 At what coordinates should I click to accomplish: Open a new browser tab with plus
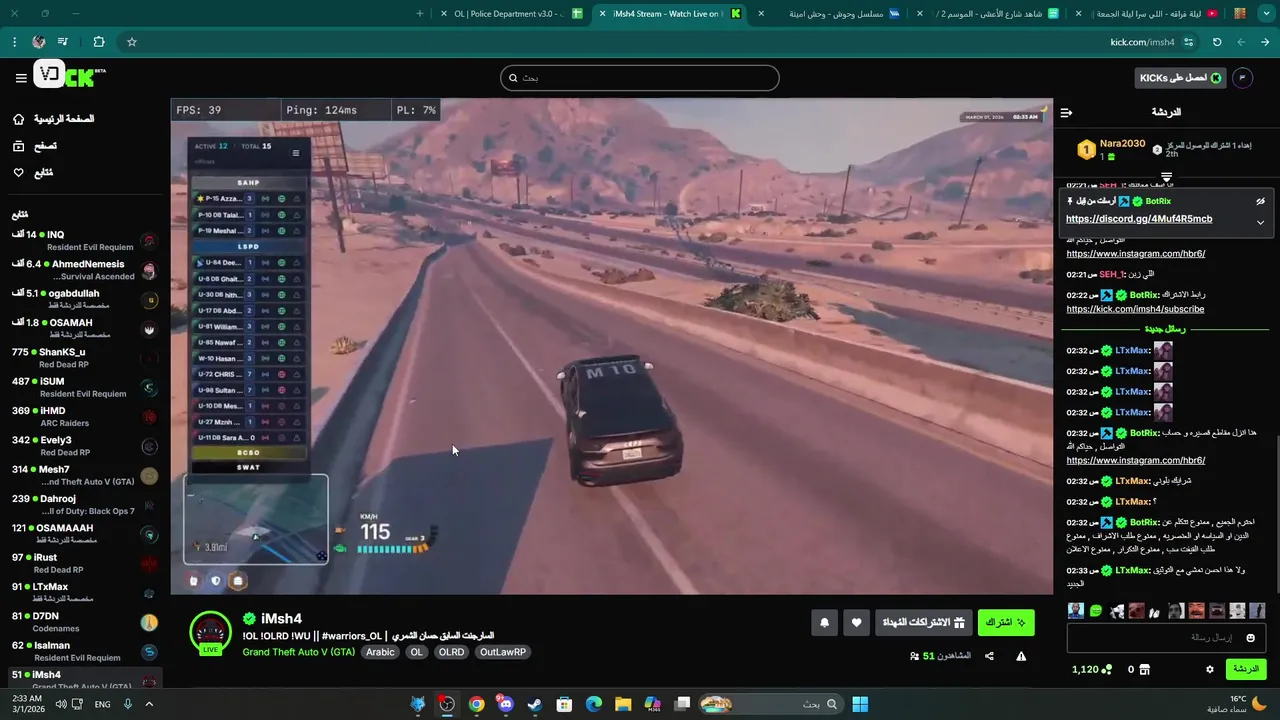pyautogui.click(x=420, y=14)
